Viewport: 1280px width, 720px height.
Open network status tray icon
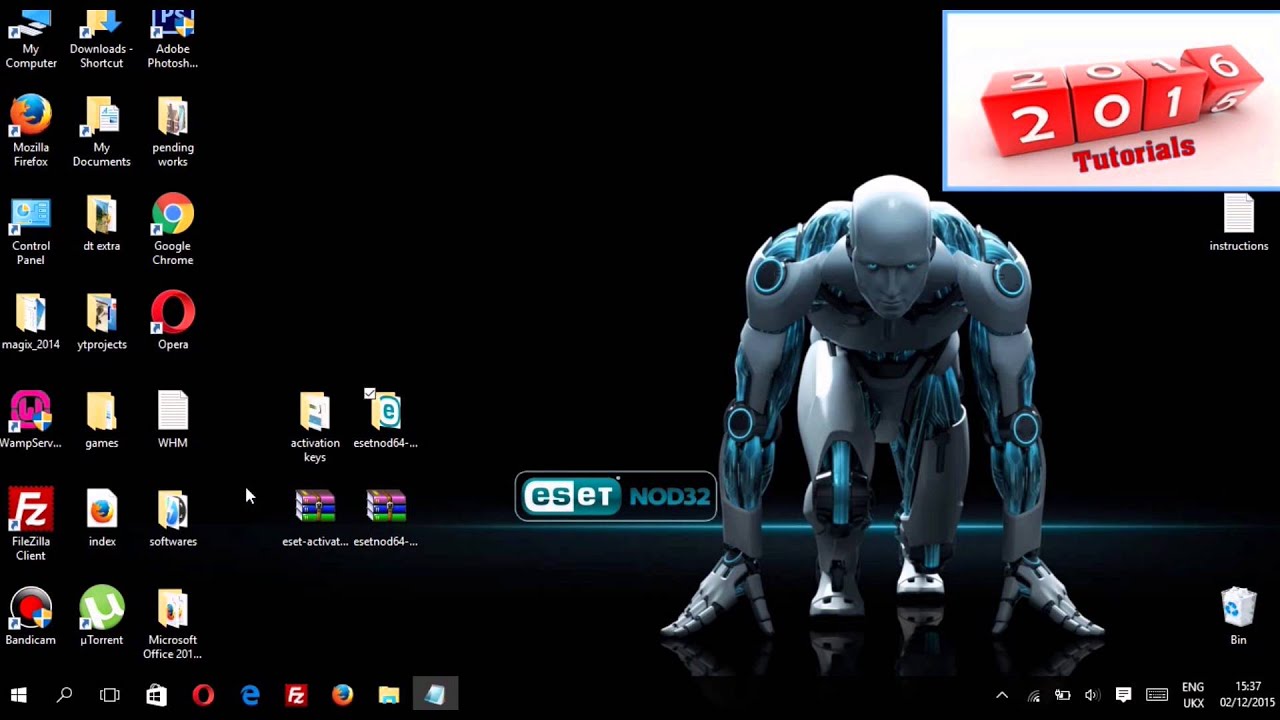tap(1033, 695)
